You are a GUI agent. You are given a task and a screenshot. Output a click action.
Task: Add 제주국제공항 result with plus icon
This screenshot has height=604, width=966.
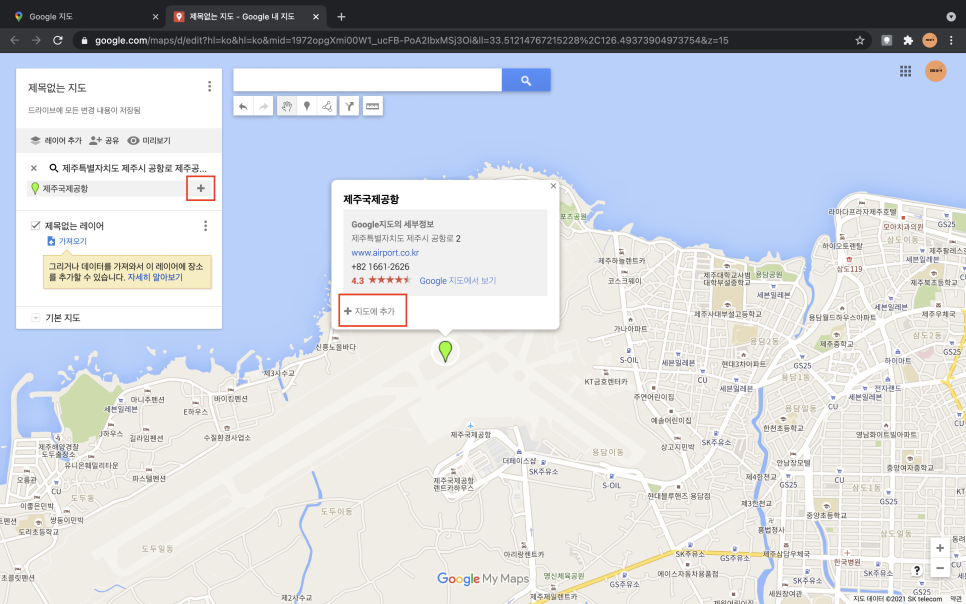click(x=200, y=189)
